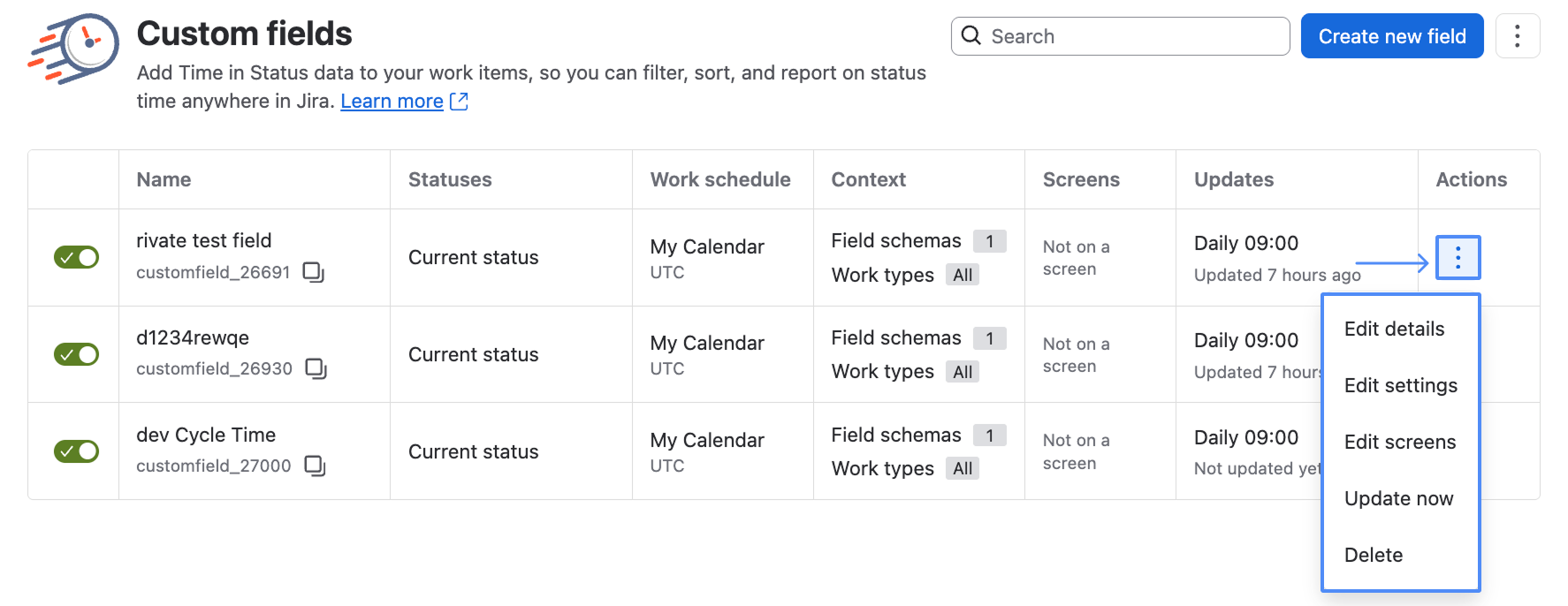
Task: Click the magnifier icon in Search
Action: point(971,35)
